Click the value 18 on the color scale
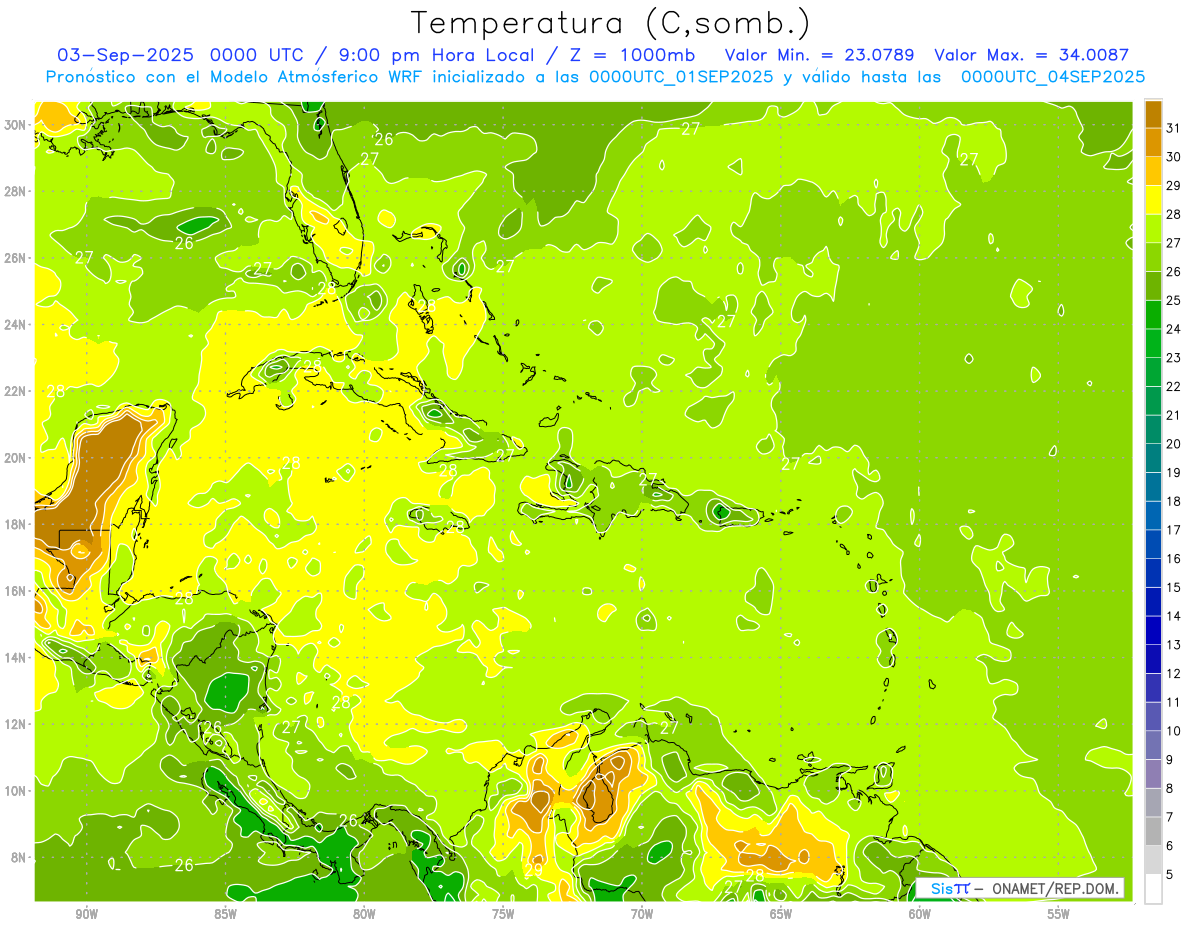Viewport: 1200px width, 927px height. point(1174,501)
